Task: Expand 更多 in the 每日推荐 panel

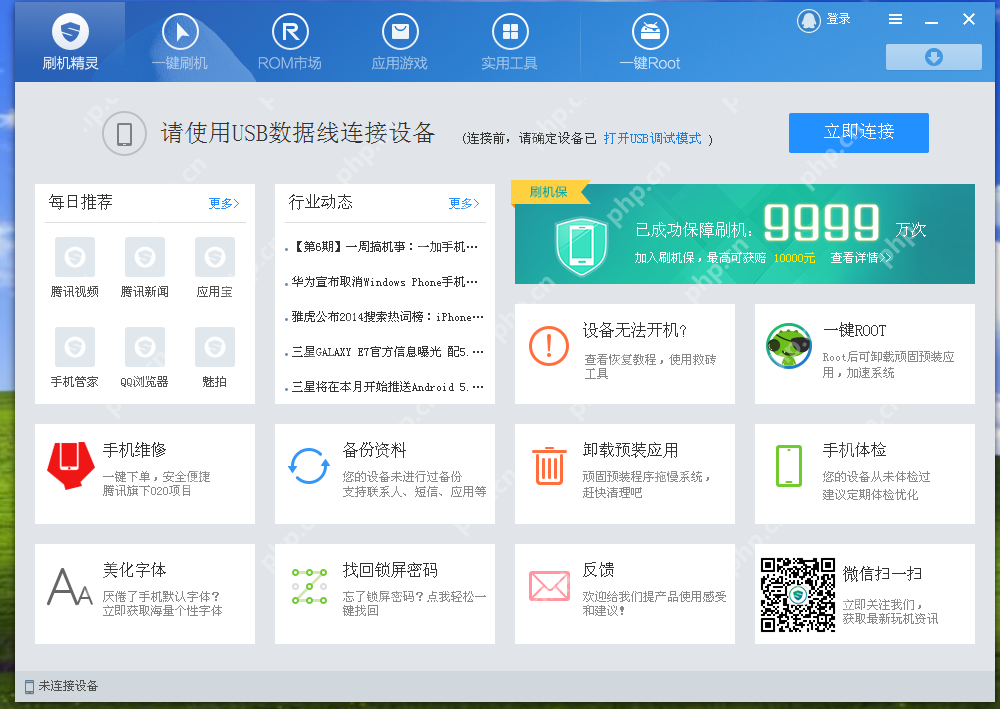Action: [219, 203]
